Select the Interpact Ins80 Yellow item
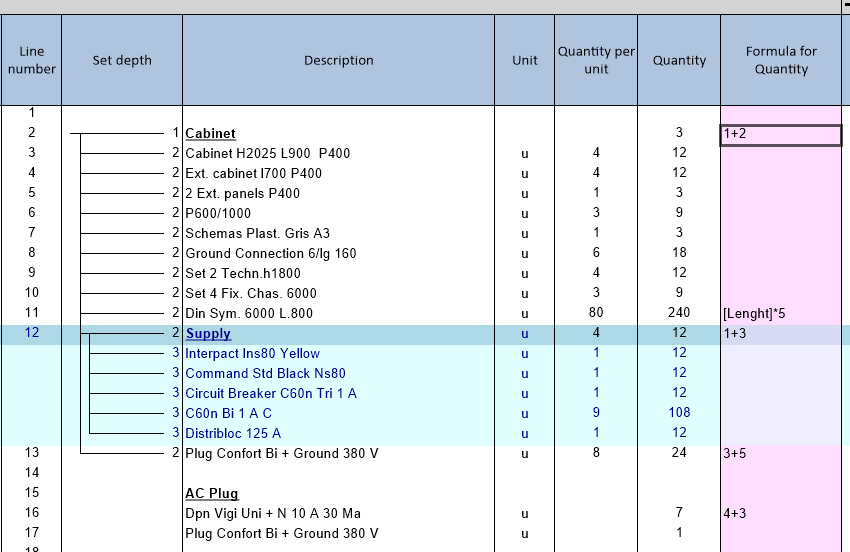The width and height of the screenshot is (850, 552). (x=252, y=353)
